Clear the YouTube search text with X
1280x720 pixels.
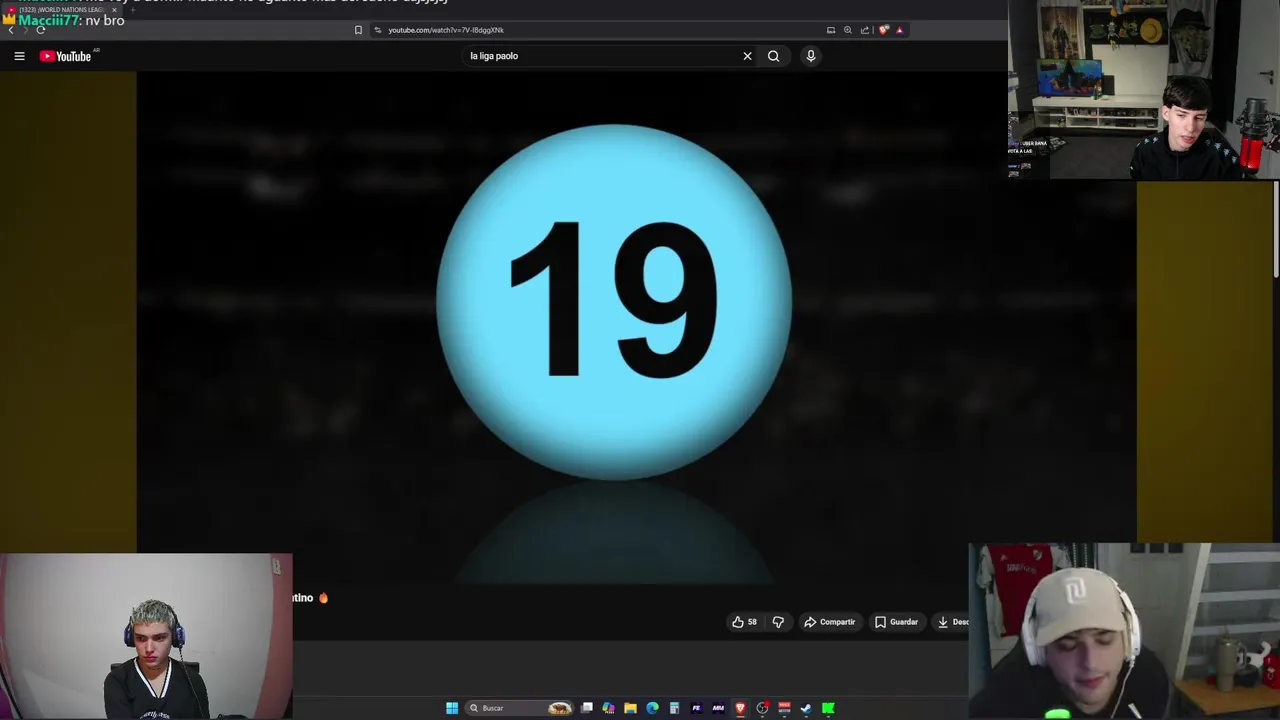coord(747,56)
